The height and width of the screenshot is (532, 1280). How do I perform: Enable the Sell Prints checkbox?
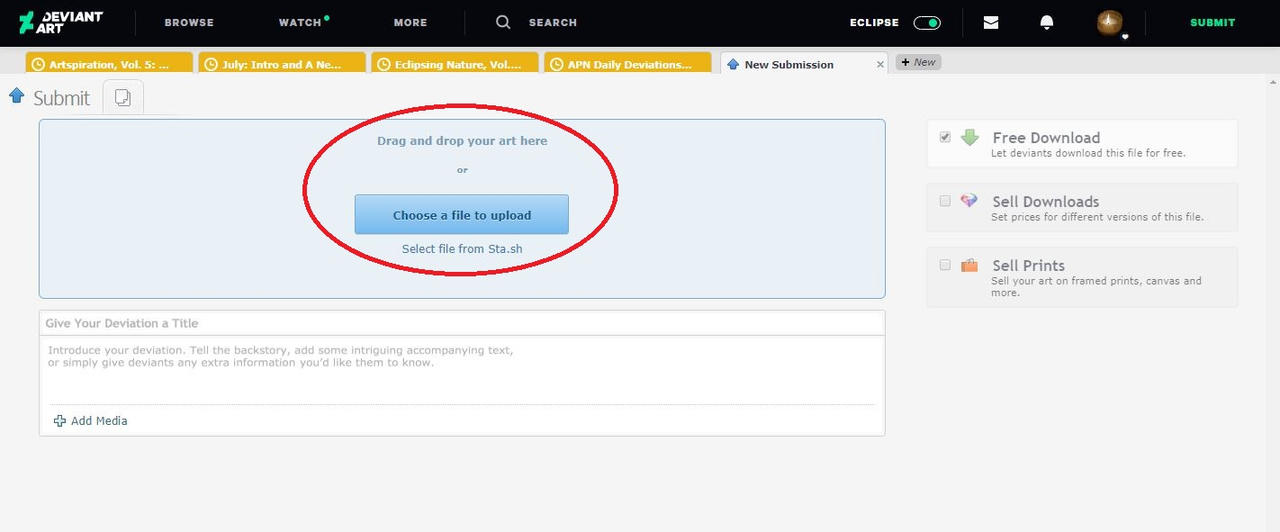click(x=945, y=265)
